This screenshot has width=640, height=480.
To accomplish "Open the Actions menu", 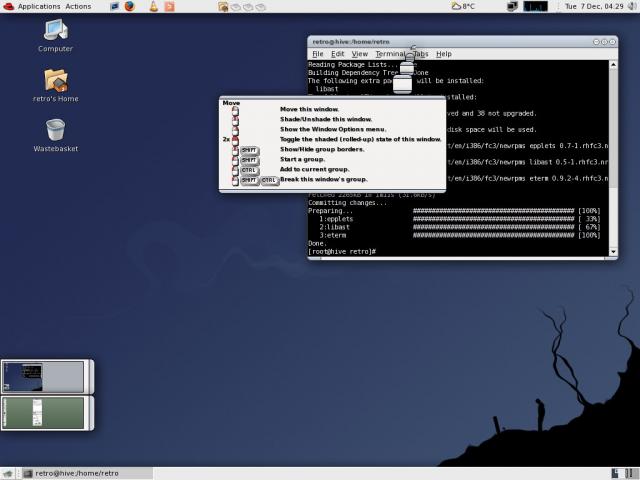I will tap(78, 6).
